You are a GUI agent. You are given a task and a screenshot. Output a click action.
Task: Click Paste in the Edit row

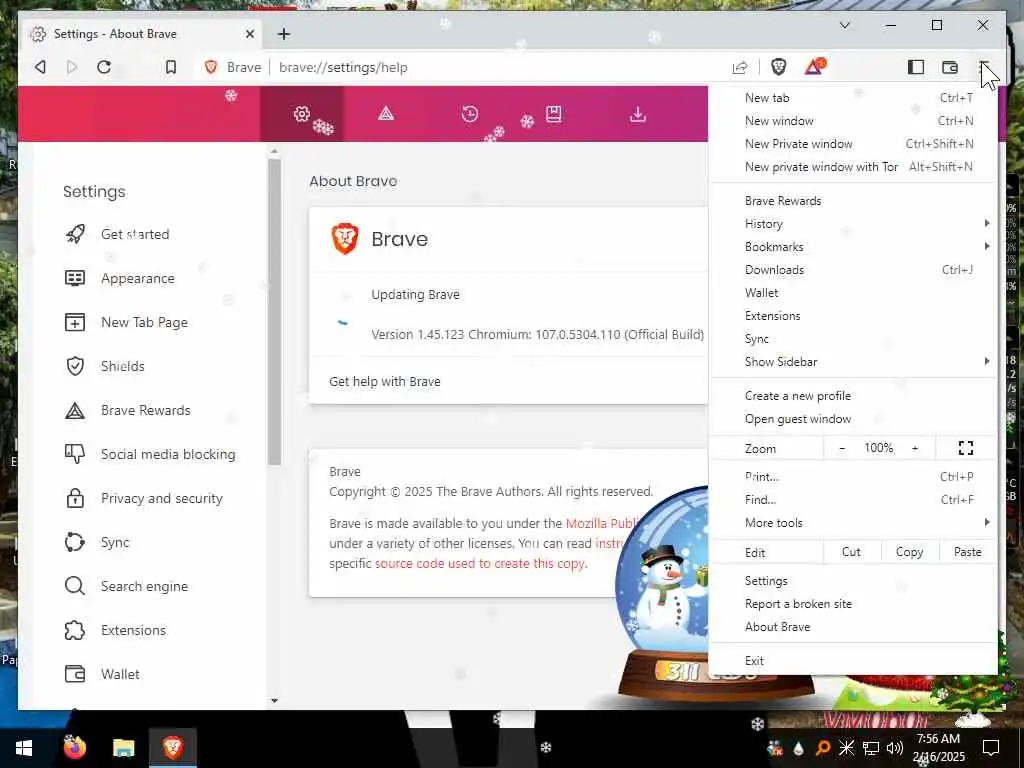coord(967,552)
